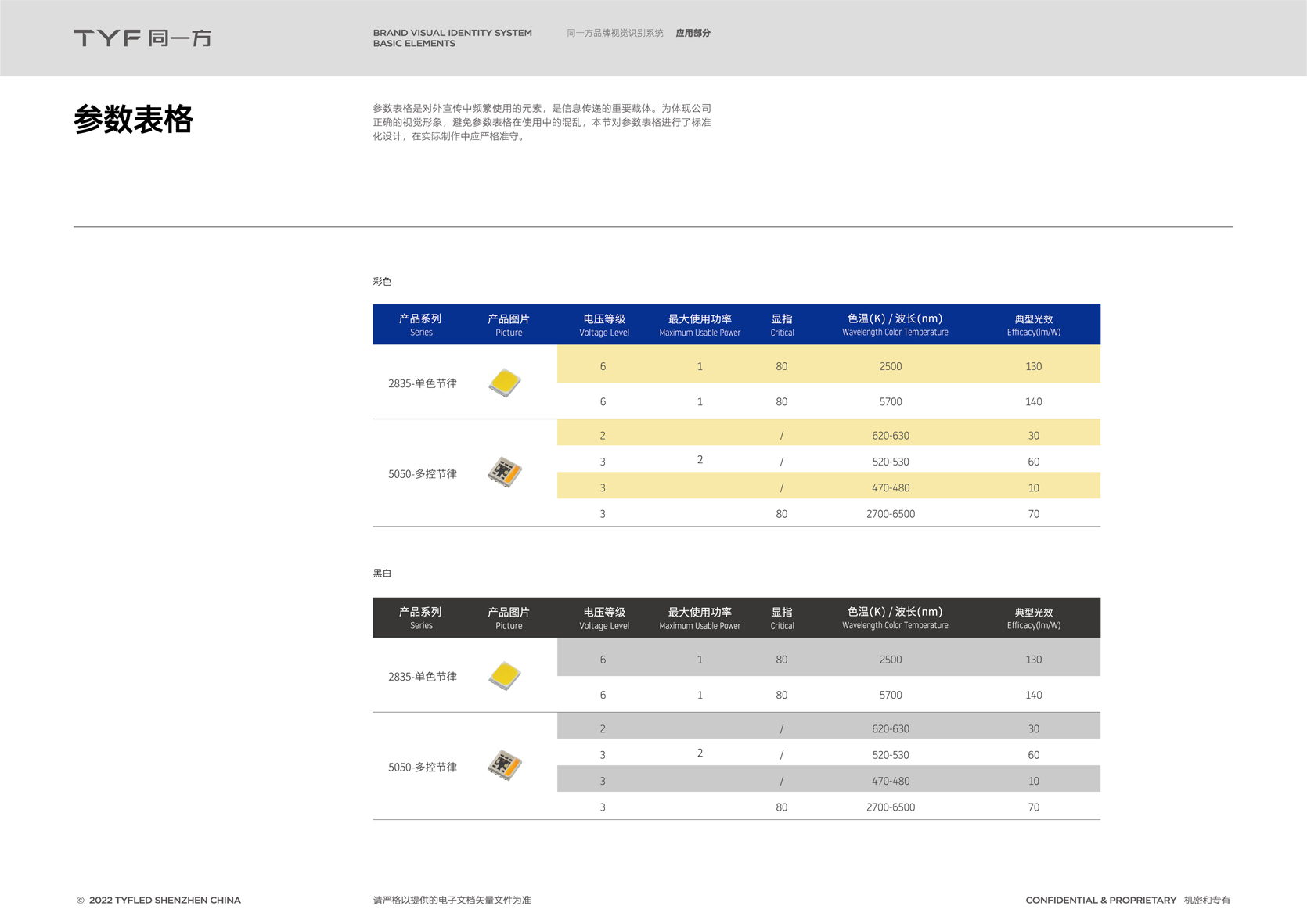The width and height of the screenshot is (1307, 924).
Task: Select the 彩色 section label
Action: pyautogui.click(x=382, y=282)
